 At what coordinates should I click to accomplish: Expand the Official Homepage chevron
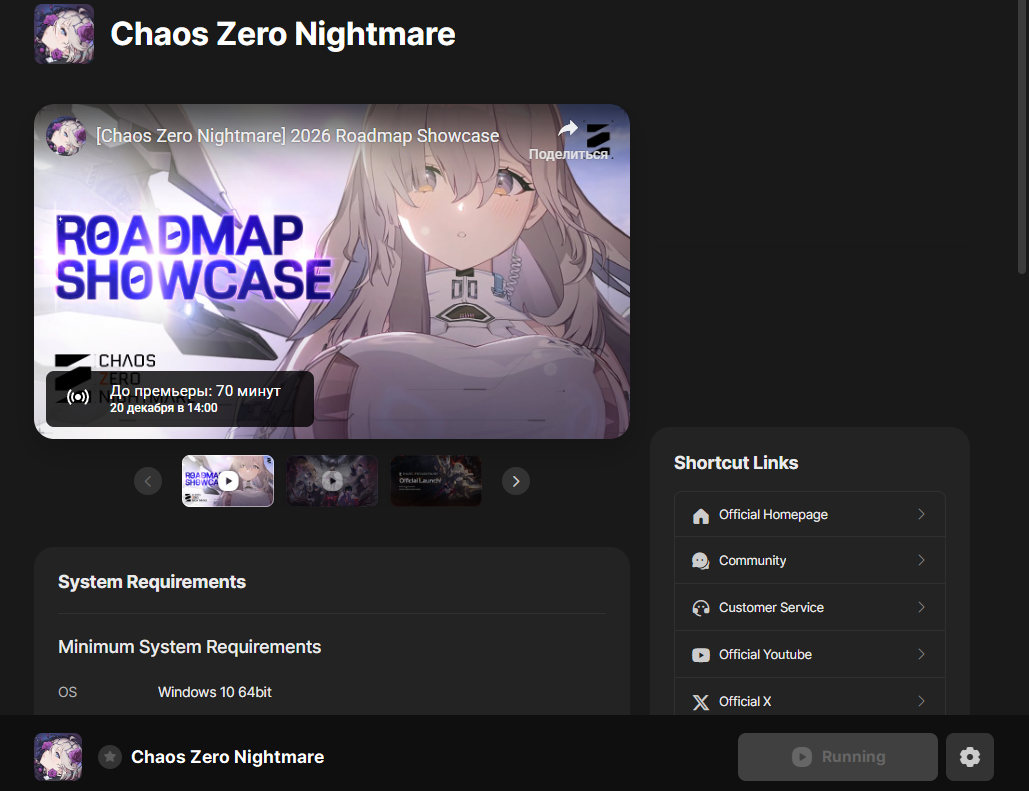click(921, 514)
